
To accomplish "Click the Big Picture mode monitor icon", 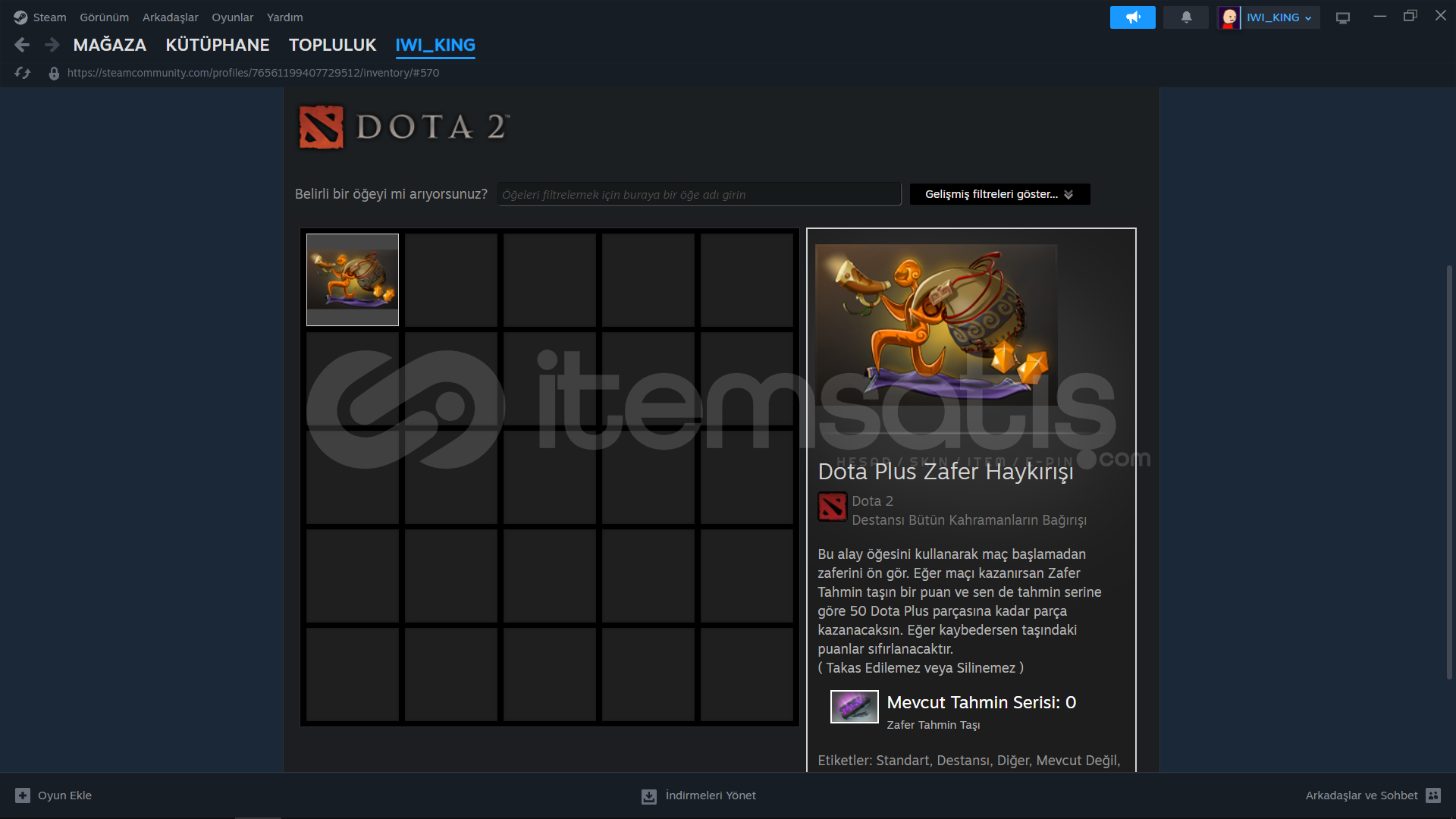I will [x=1343, y=17].
